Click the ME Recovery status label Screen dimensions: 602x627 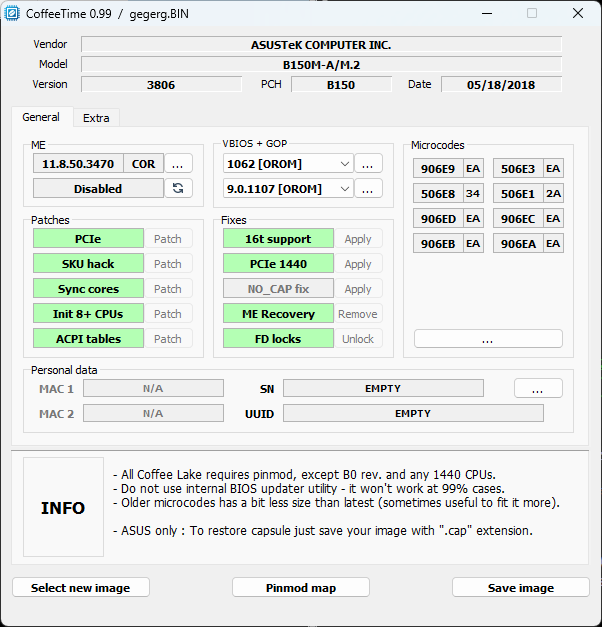[x=278, y=314]
